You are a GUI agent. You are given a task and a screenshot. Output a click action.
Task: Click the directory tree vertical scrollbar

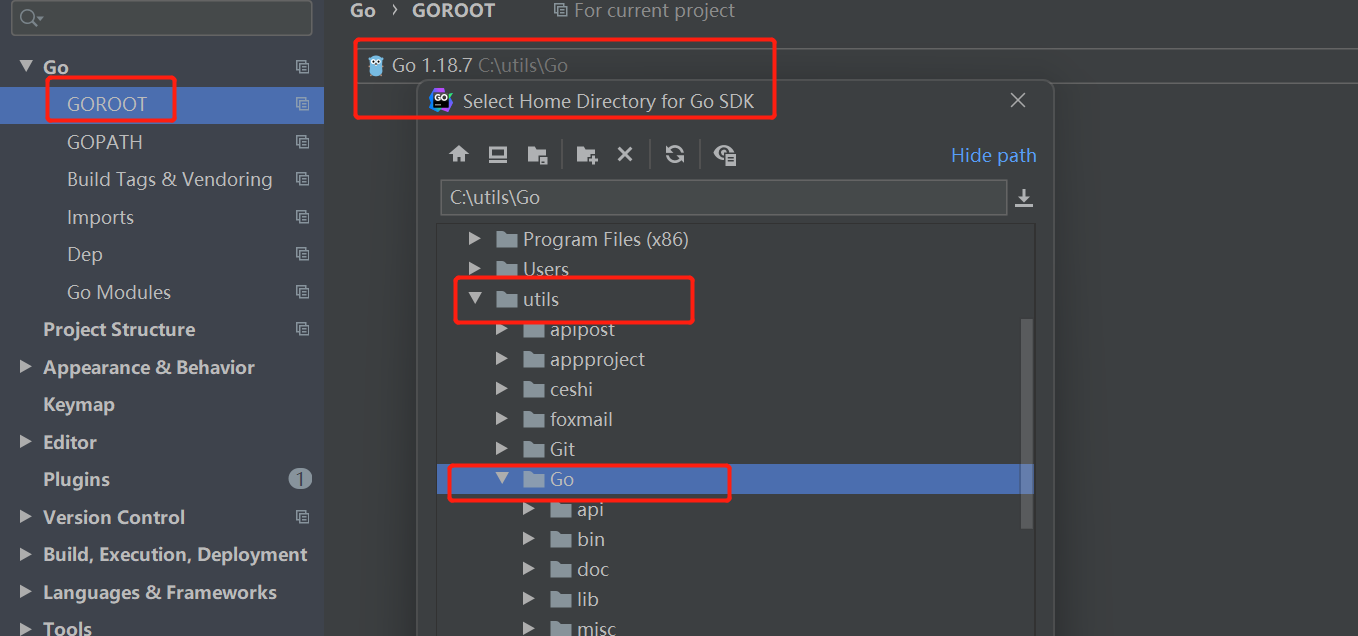coord(1026,423)
